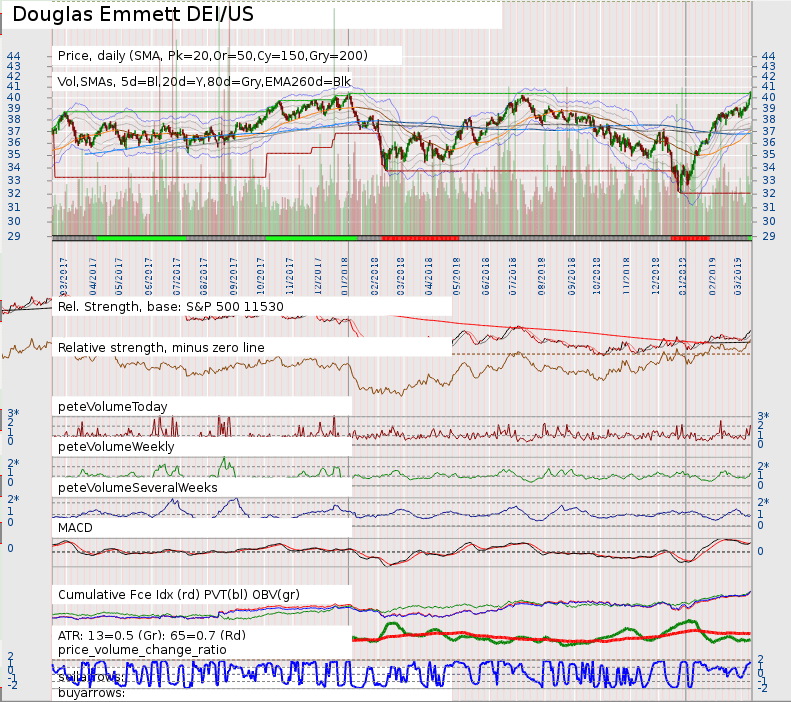This screenshot has height=702, width=791.
Task: Select the 02/2019 date axis label
Action: coord(712,276)
